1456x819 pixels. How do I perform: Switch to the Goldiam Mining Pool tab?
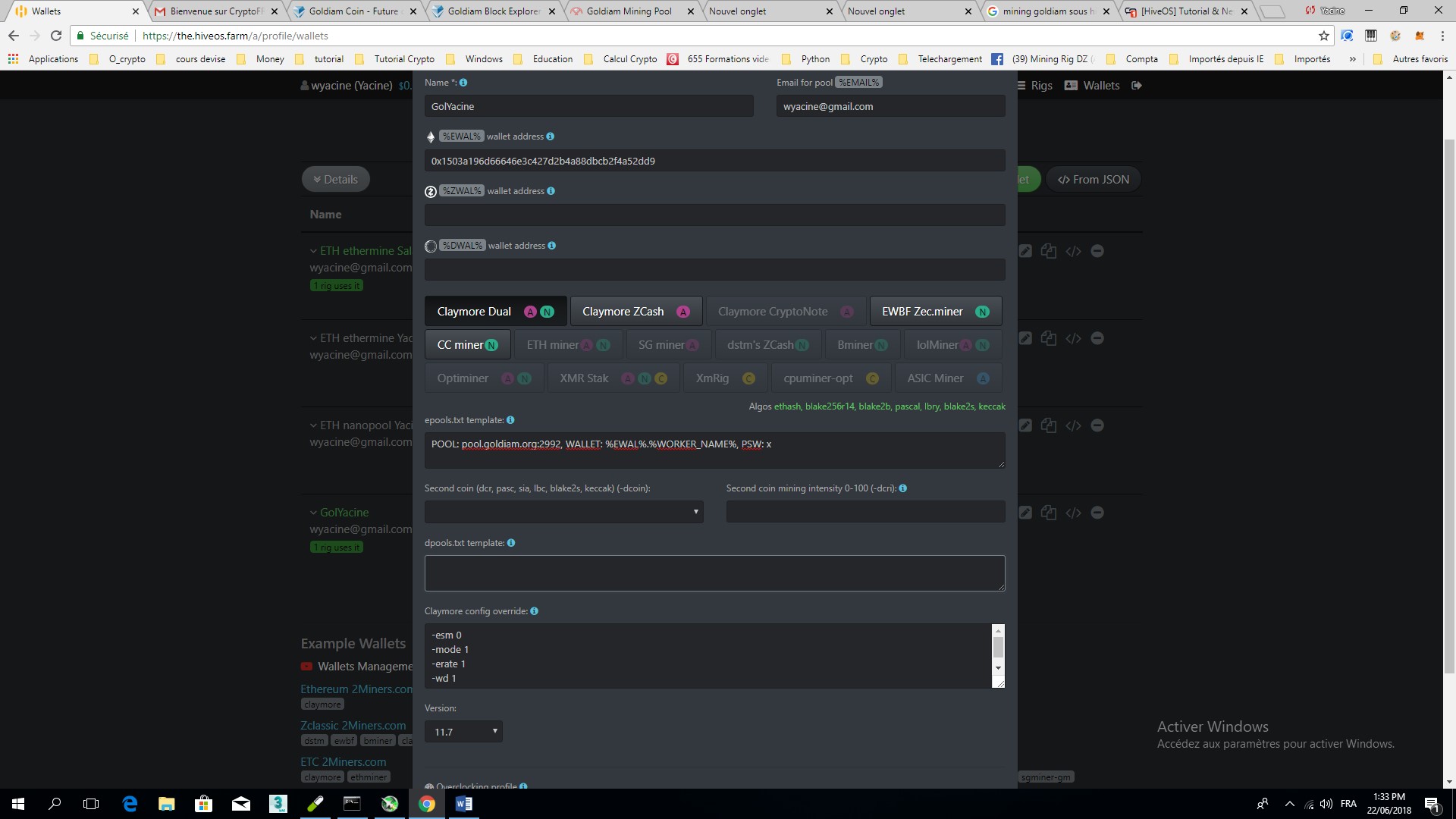629,11
